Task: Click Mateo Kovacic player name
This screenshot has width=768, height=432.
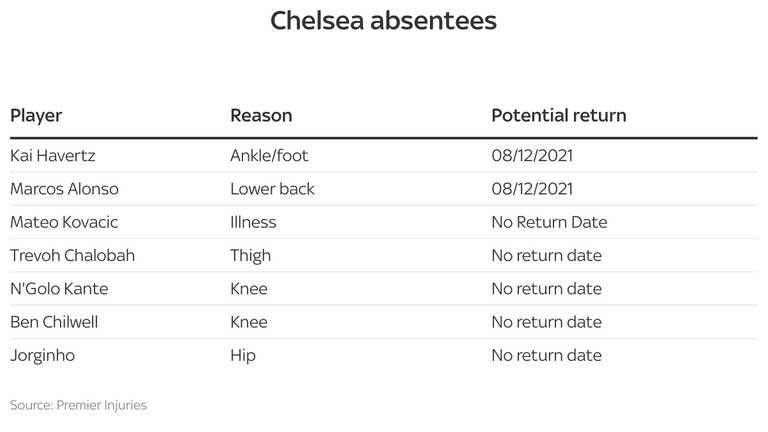Action: [x=64, y=222]
